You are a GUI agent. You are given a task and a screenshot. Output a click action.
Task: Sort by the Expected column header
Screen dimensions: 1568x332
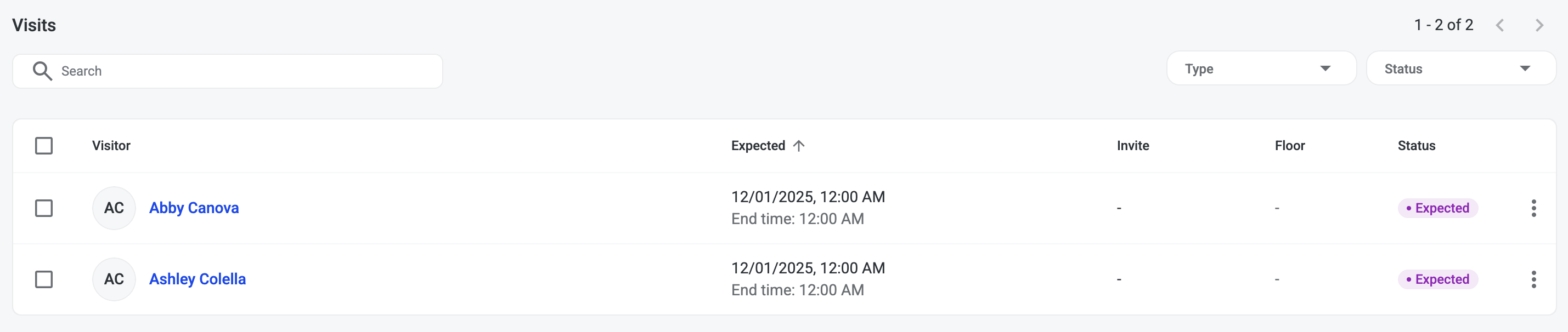point(758,146)
